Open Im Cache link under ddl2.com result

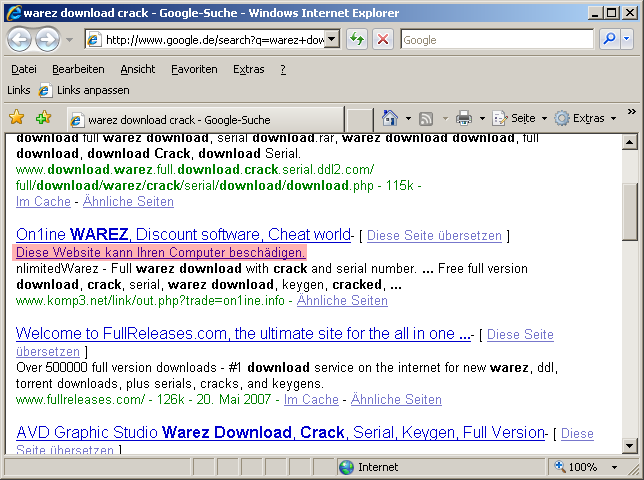click(x=43, y=202)
